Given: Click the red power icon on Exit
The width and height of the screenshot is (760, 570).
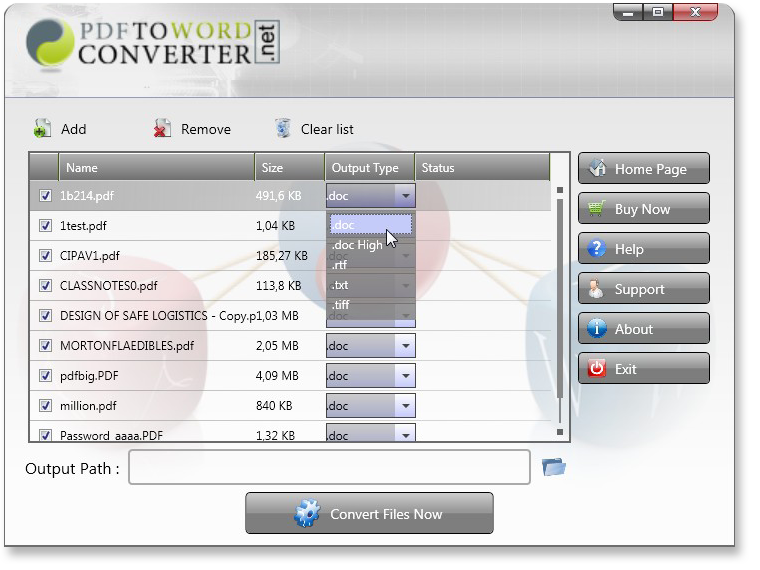Looking at the screenshot, I should 596,369.
